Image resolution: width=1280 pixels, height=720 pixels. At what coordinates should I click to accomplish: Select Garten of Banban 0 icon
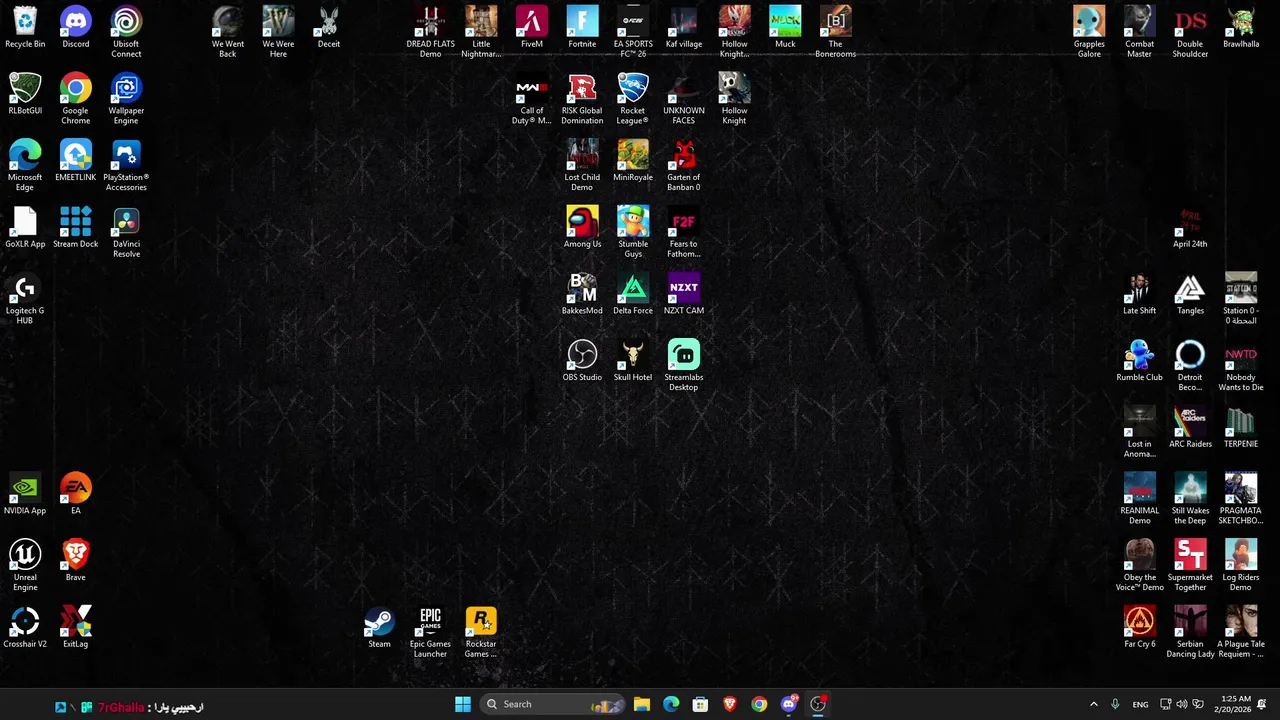[683, 166]
